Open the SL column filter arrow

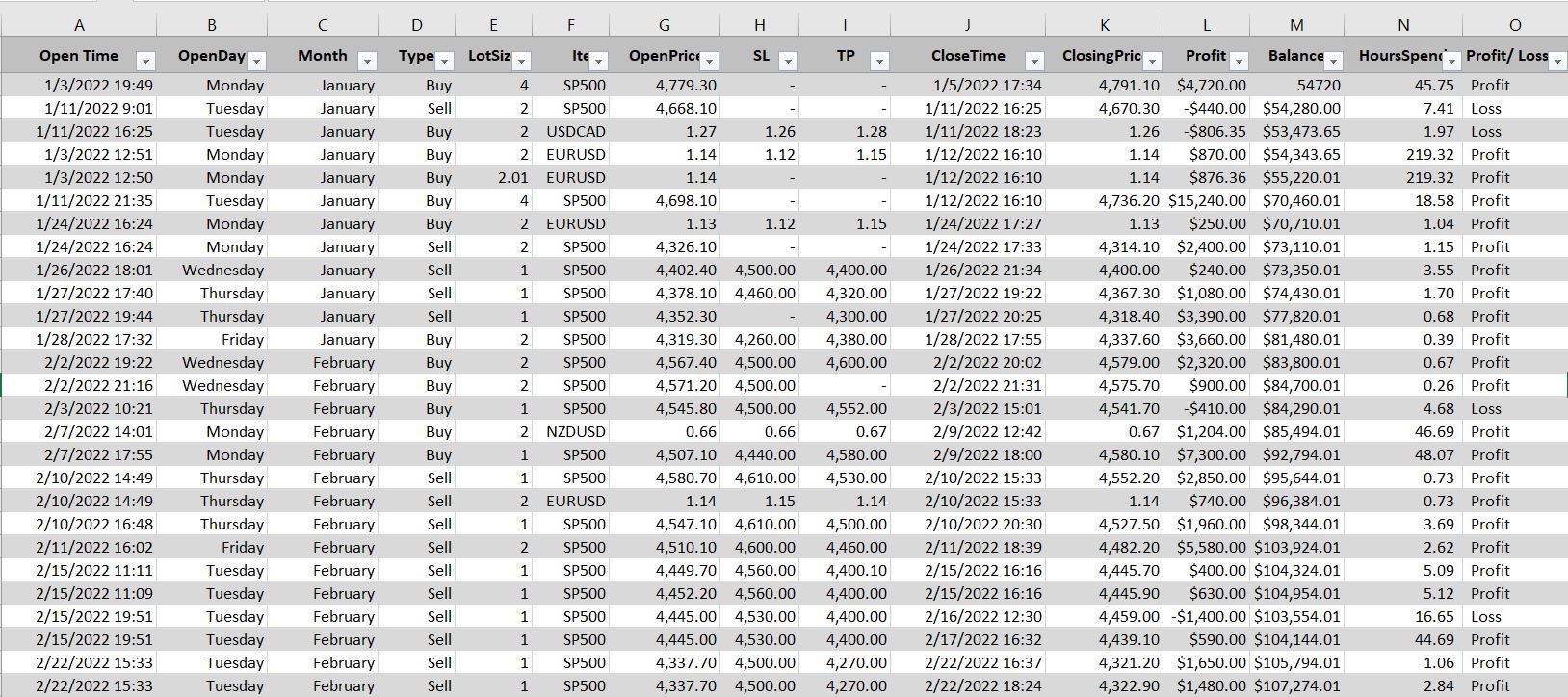click(788, 62)
